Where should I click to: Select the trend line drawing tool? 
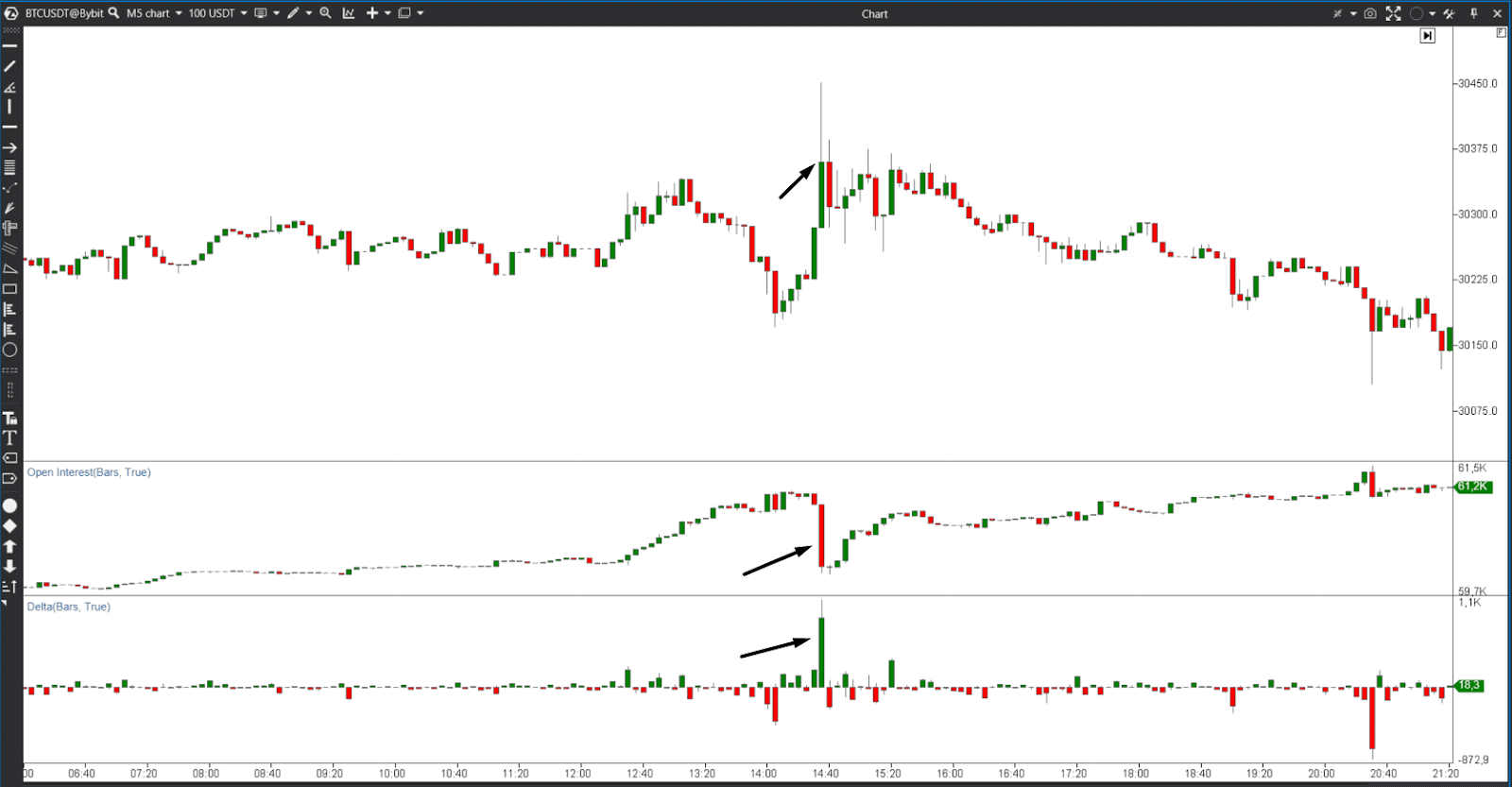(x=9, y=66)
